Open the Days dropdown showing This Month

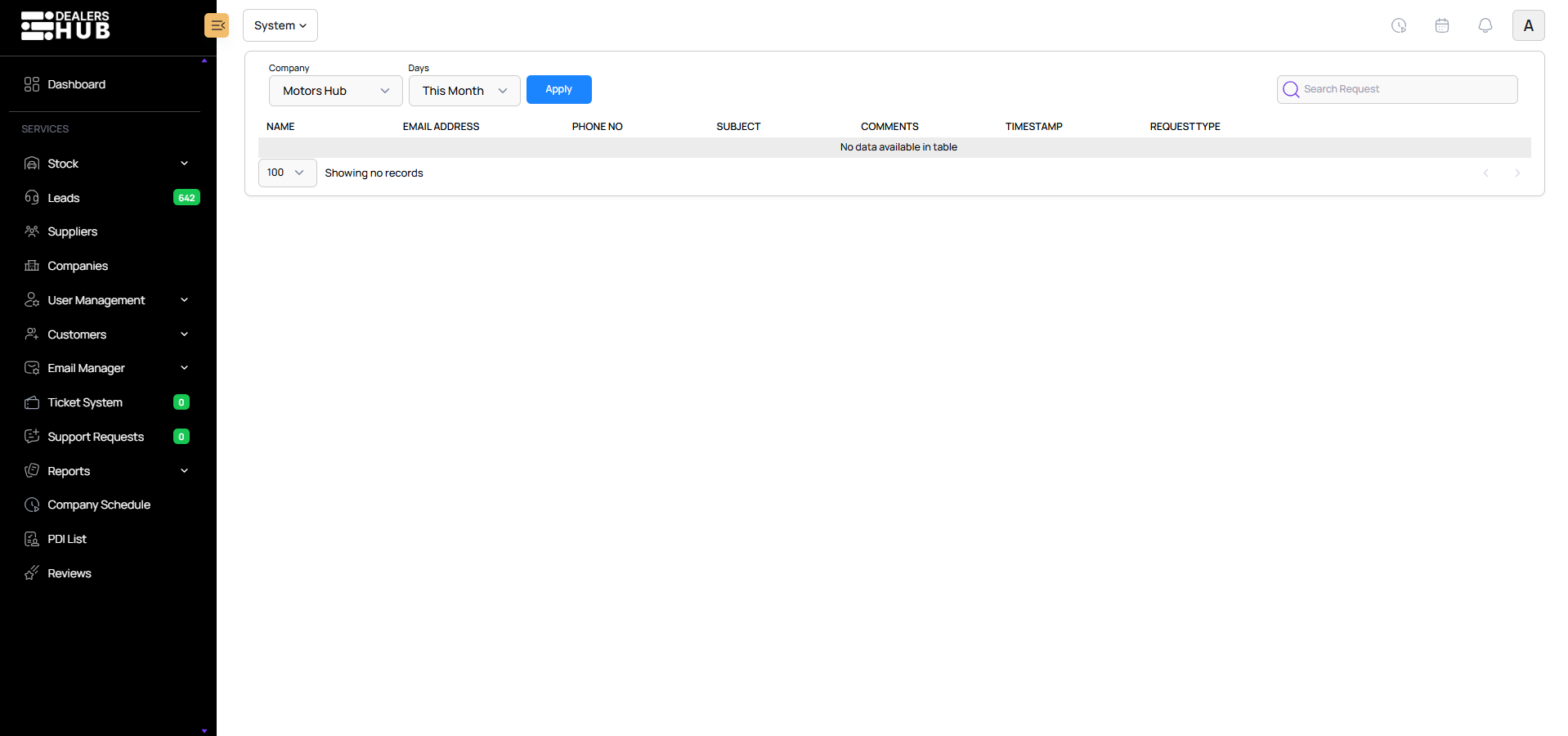point(464,91)
